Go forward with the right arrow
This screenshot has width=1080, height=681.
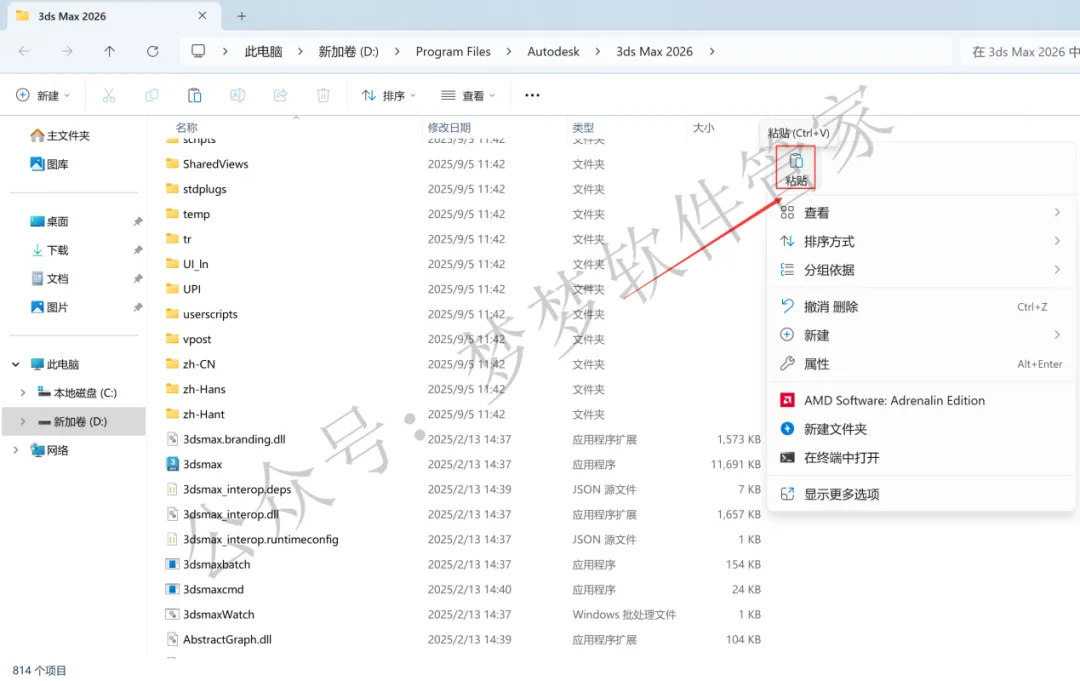click(67, 51)
